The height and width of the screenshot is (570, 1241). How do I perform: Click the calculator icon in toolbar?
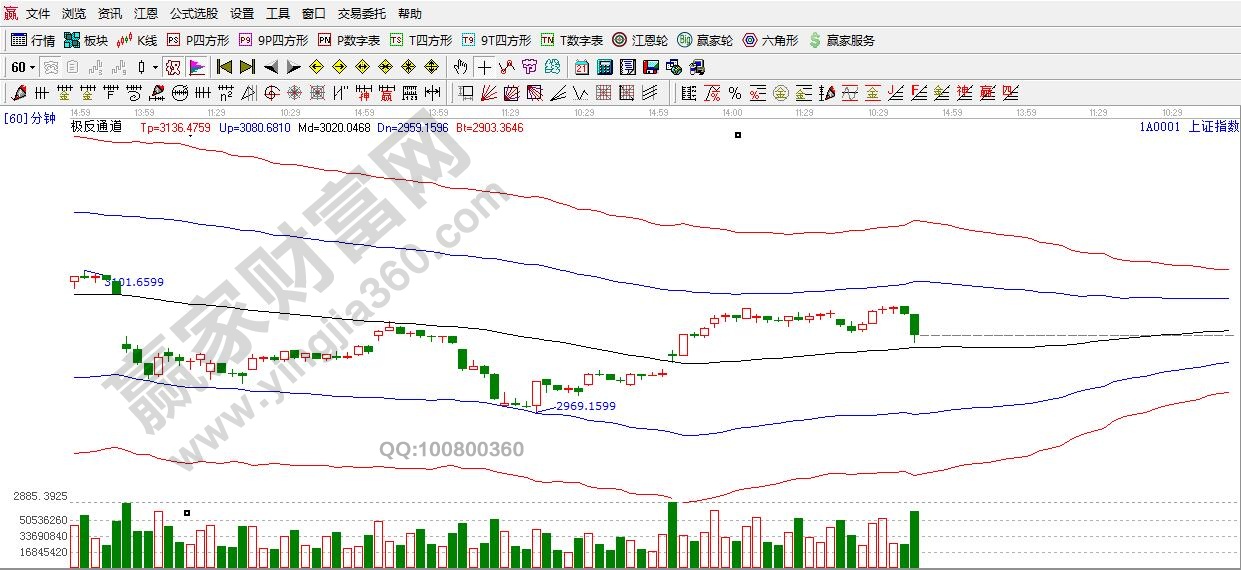(604, 67)
